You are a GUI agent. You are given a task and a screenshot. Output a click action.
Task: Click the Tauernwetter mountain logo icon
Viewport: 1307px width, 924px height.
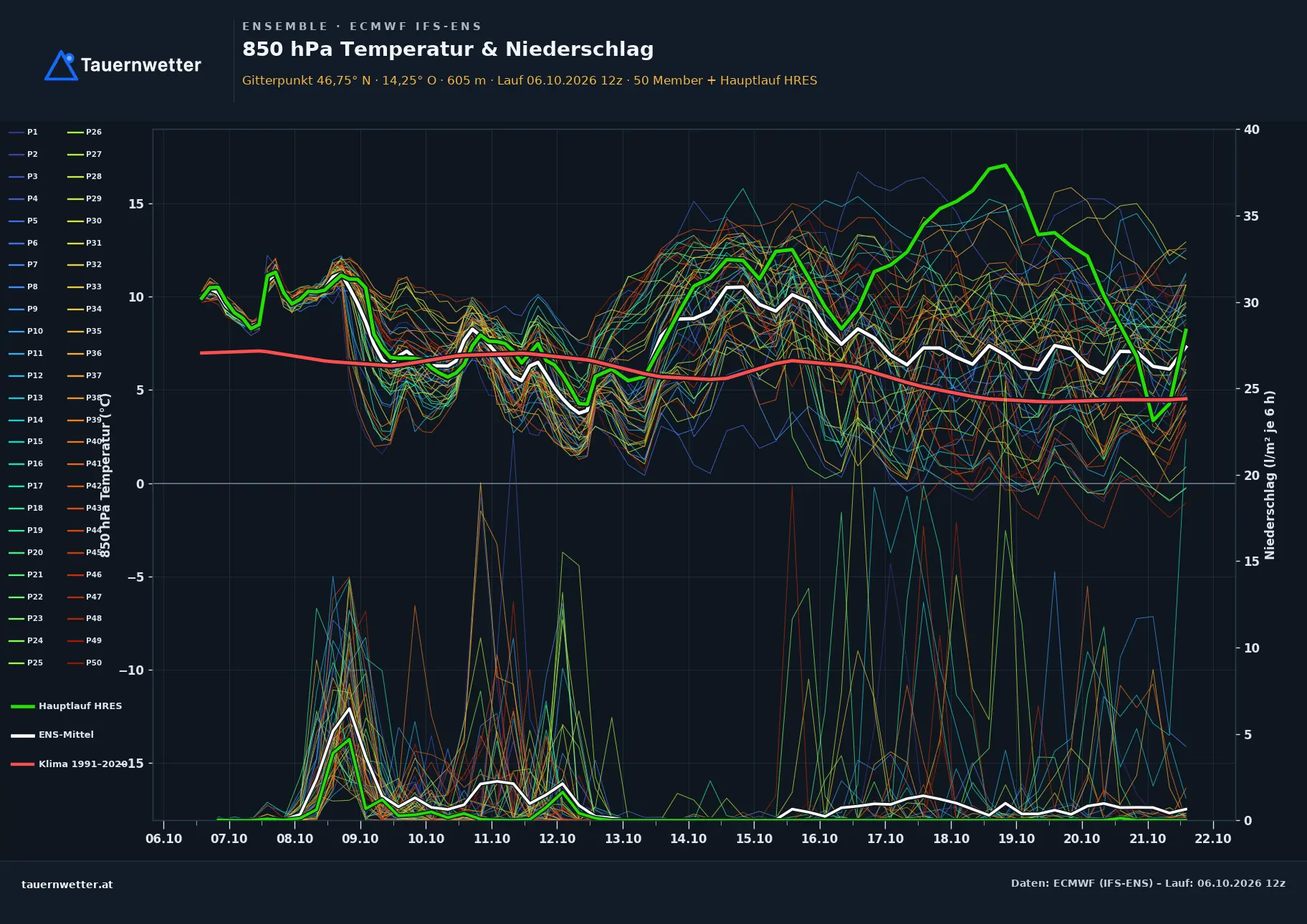pyautogui.click(x=61, y=65)
